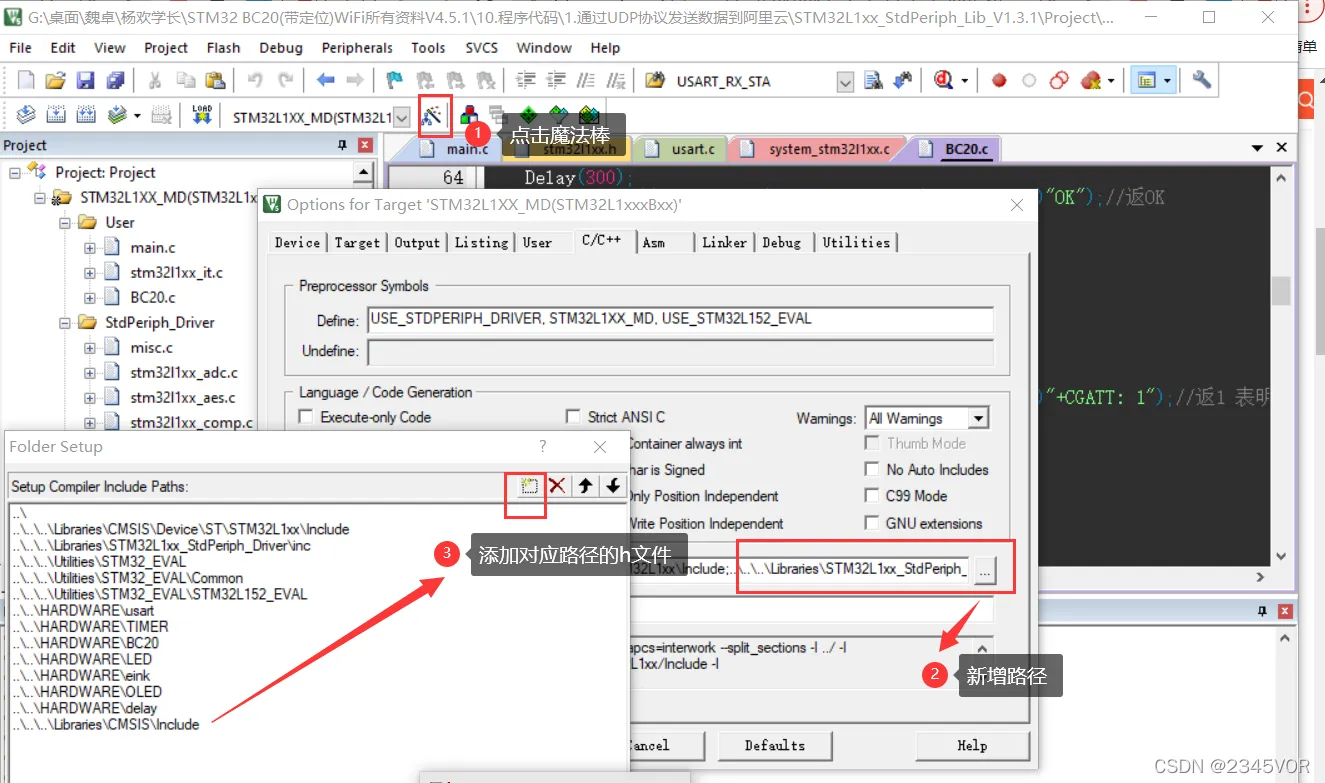Click the include paths browse '...' button

(x=985, y=569)
